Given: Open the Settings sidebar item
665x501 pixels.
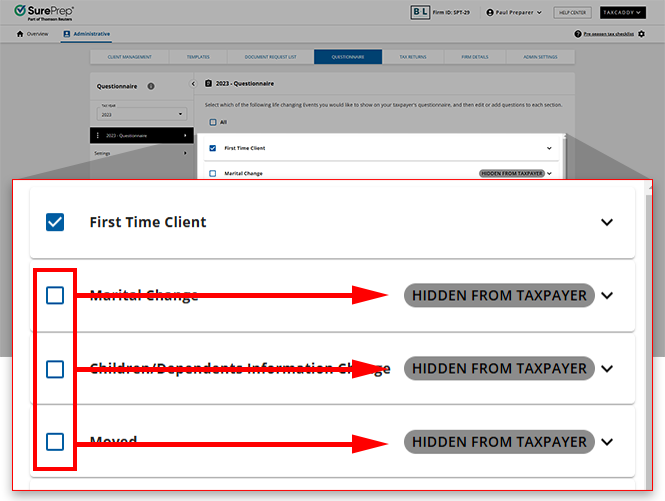Looking at the screenshot, I should pos(142,153).
